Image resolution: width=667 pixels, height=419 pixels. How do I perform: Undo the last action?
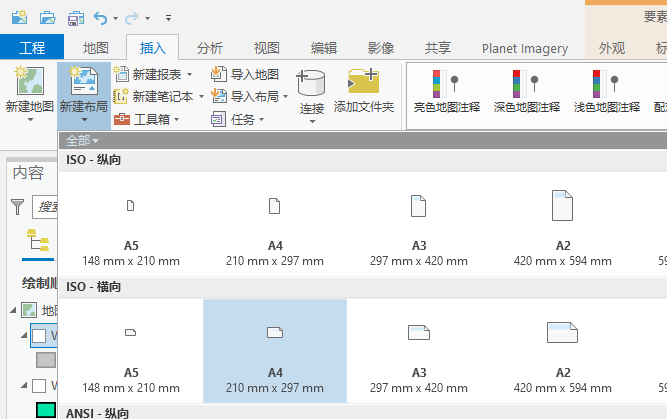tap(101, 18)
